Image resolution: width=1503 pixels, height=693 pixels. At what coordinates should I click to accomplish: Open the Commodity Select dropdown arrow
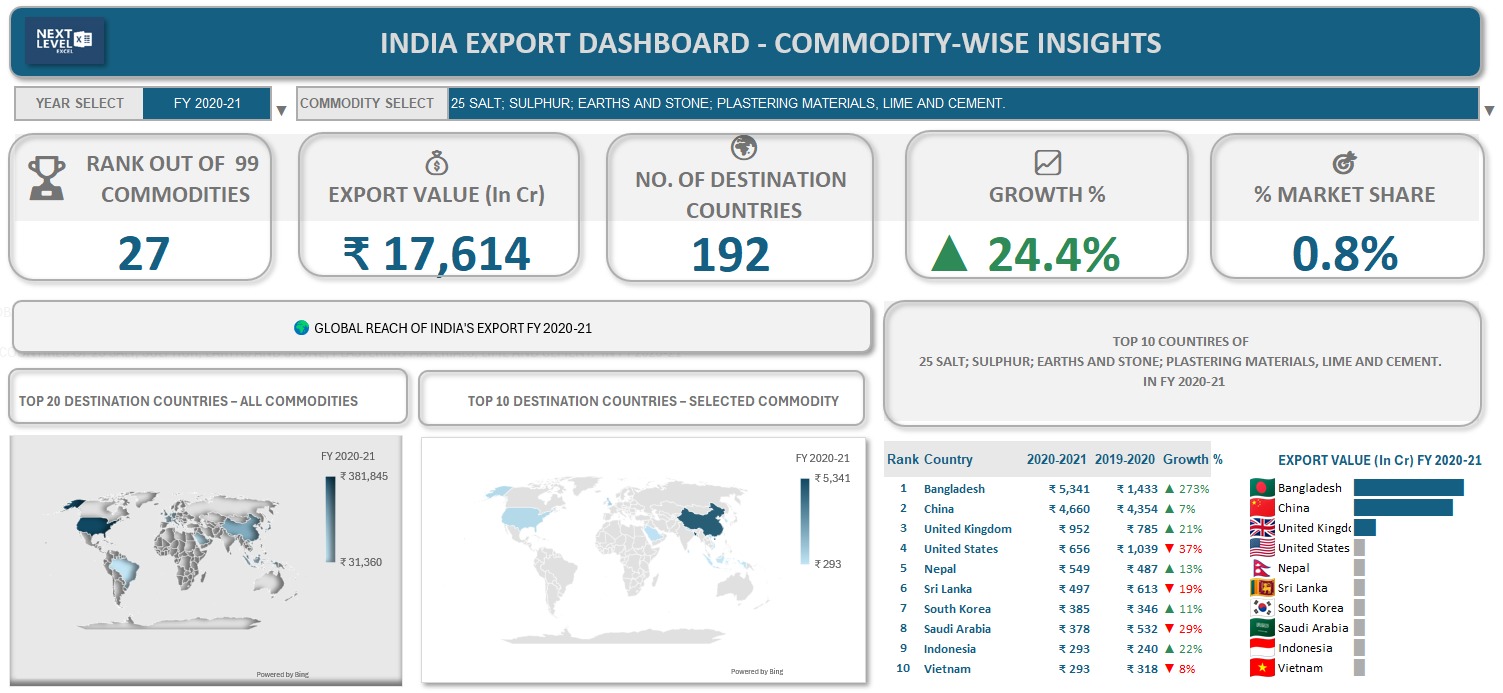click(1489, 110)
